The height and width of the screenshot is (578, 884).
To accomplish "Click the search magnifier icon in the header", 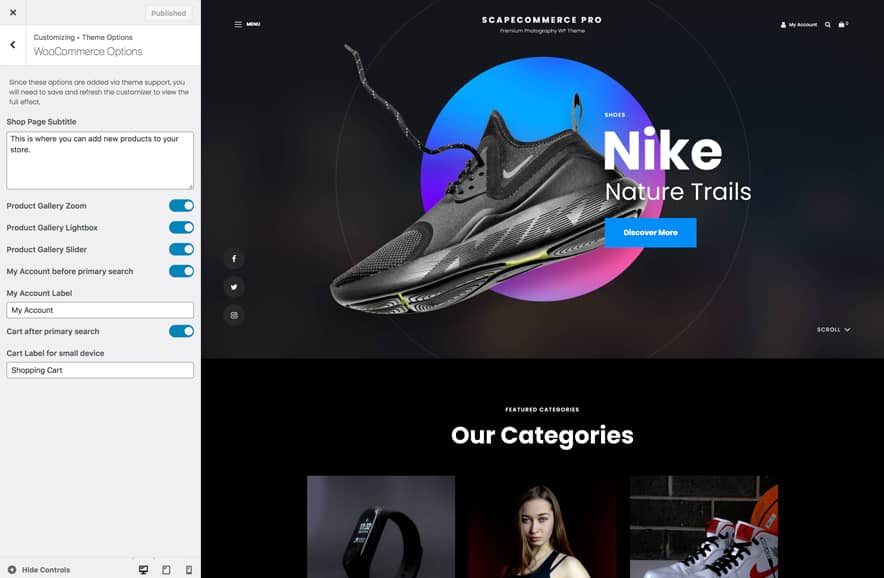I will tap(828, 25).
